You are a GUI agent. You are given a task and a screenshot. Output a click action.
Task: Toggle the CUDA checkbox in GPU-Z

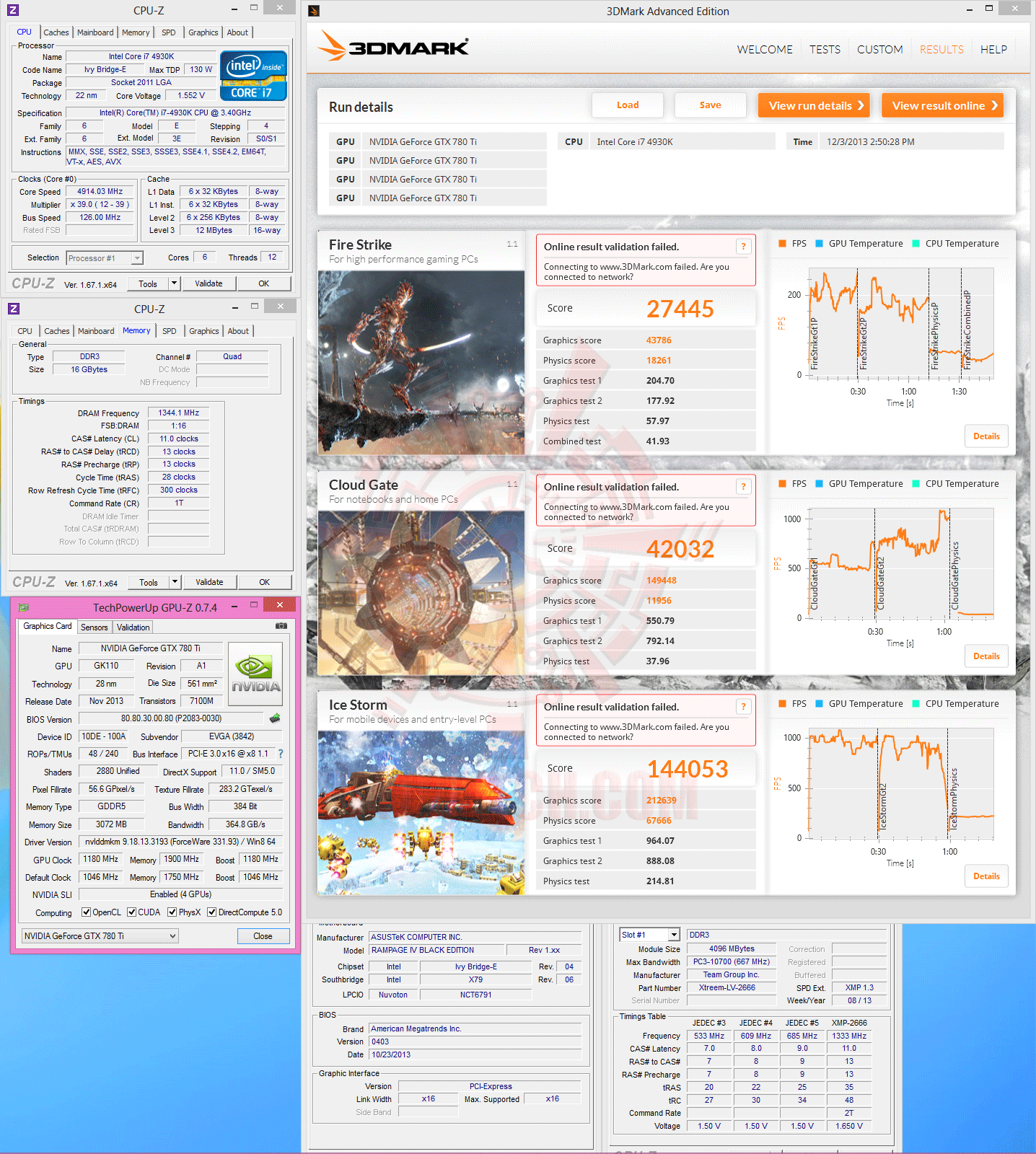pos(132,912)
